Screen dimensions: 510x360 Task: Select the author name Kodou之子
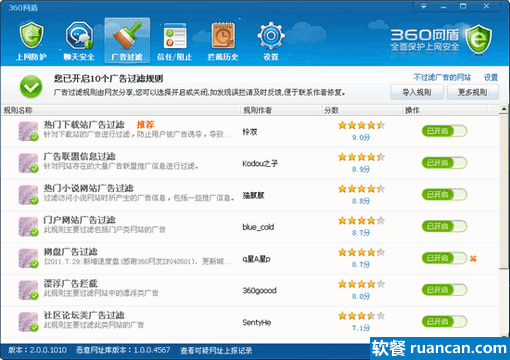pyautogui.click(x=260, y=163)
